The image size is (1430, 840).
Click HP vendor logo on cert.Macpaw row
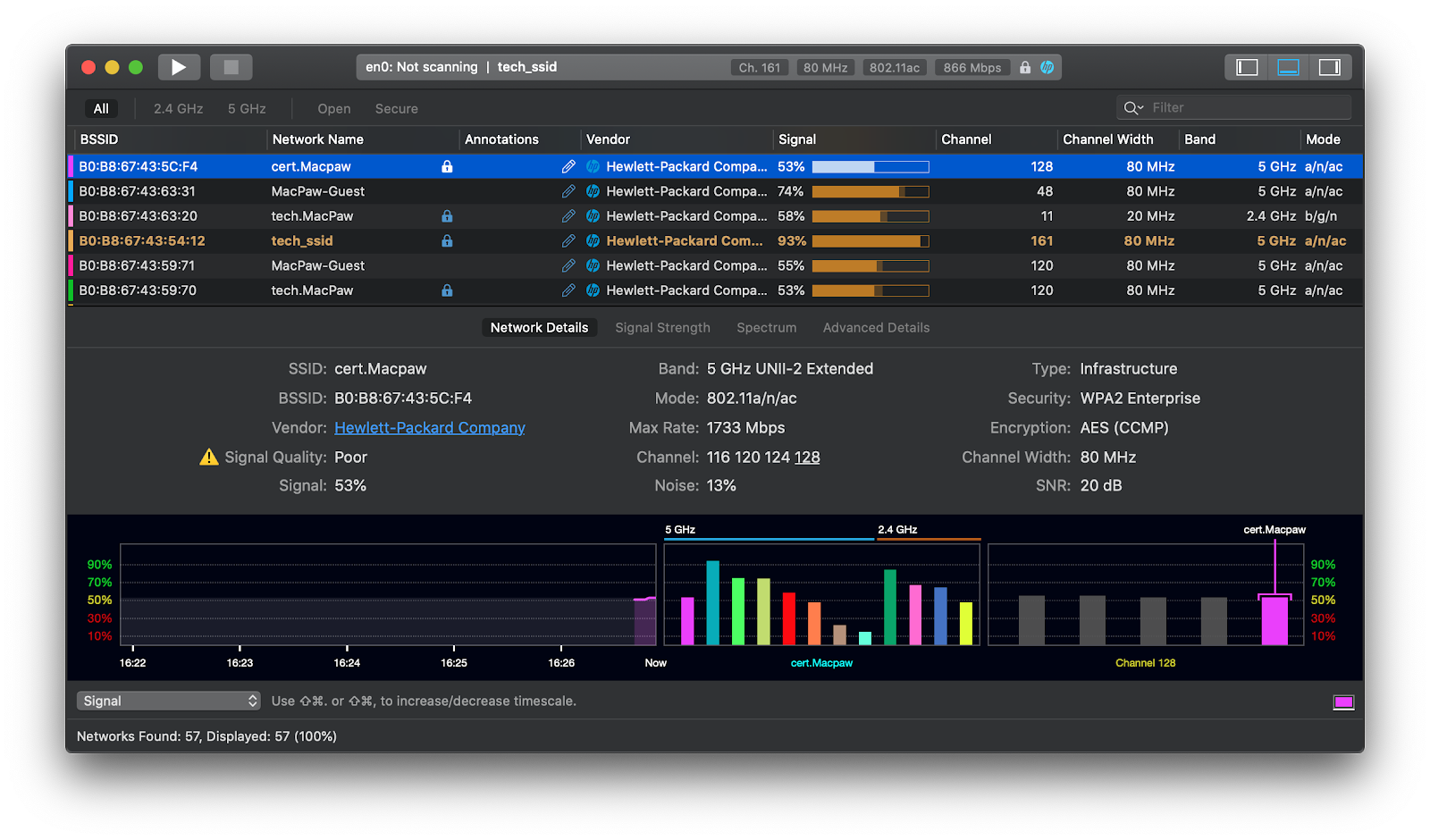pos(593,166)
